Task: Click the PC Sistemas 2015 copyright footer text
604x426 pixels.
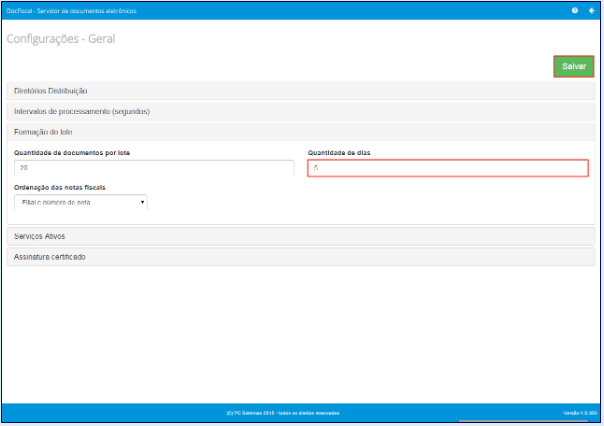Action: [x=283, y=413]
